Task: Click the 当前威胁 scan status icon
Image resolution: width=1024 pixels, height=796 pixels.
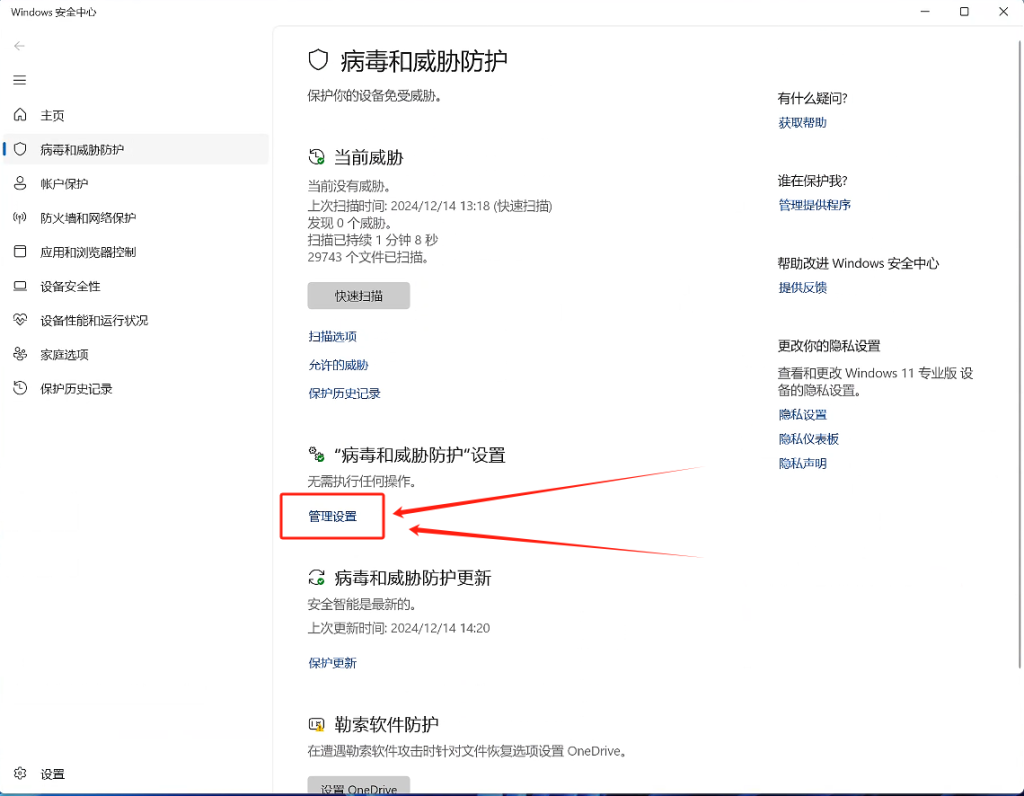Action: [x=317, y=157]
